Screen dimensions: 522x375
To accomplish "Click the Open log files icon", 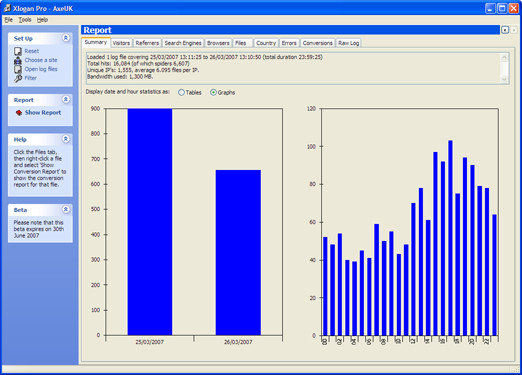I will [18, 69].
